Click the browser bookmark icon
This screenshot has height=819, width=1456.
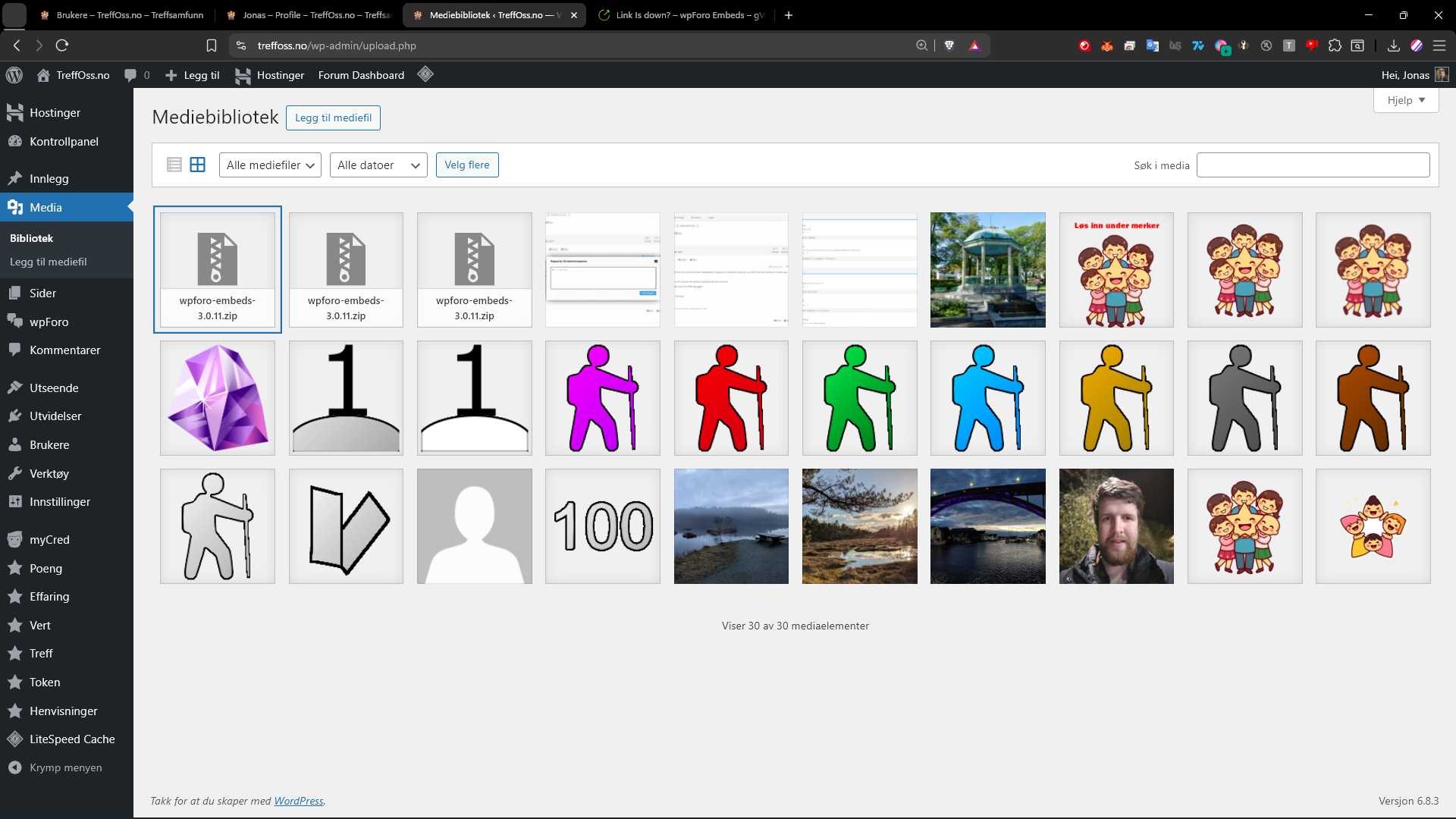(212, 45)
